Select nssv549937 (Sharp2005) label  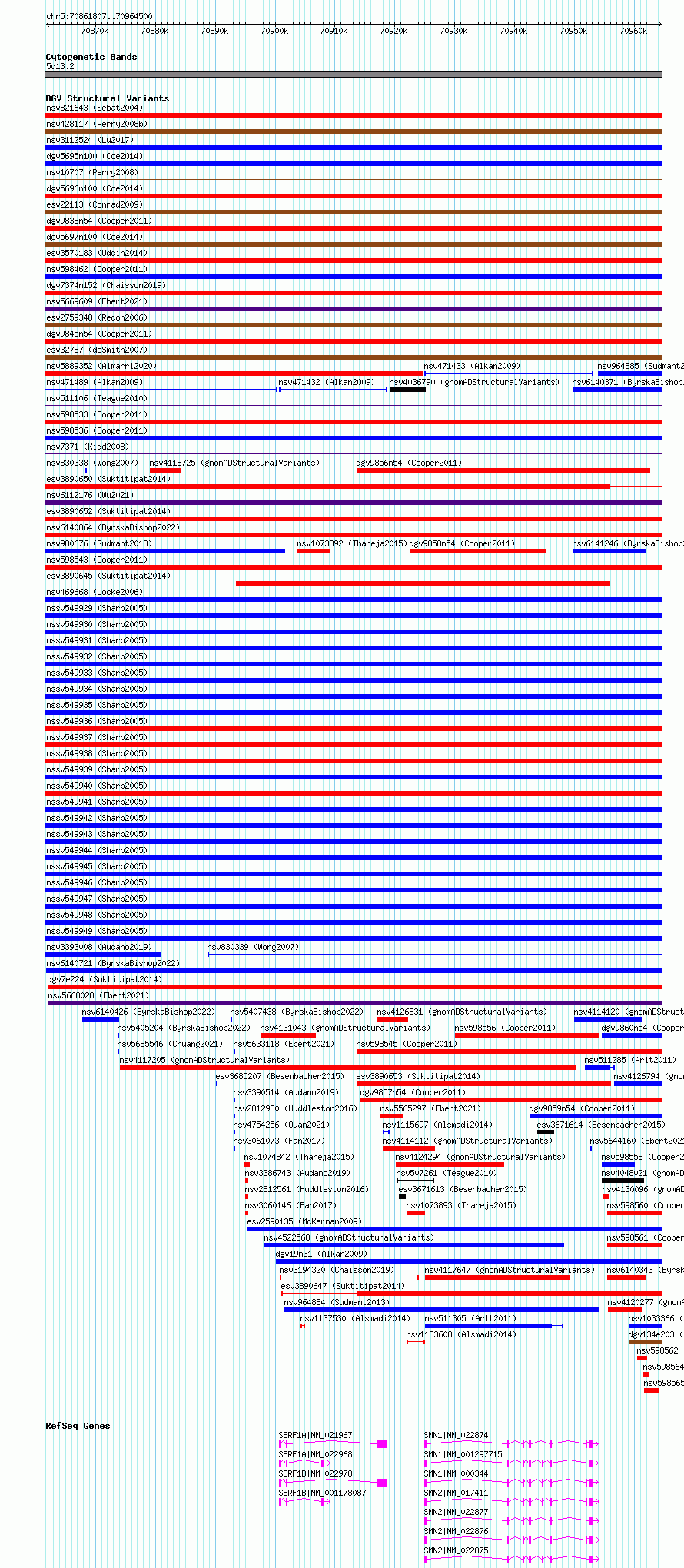tap(97, 737)
